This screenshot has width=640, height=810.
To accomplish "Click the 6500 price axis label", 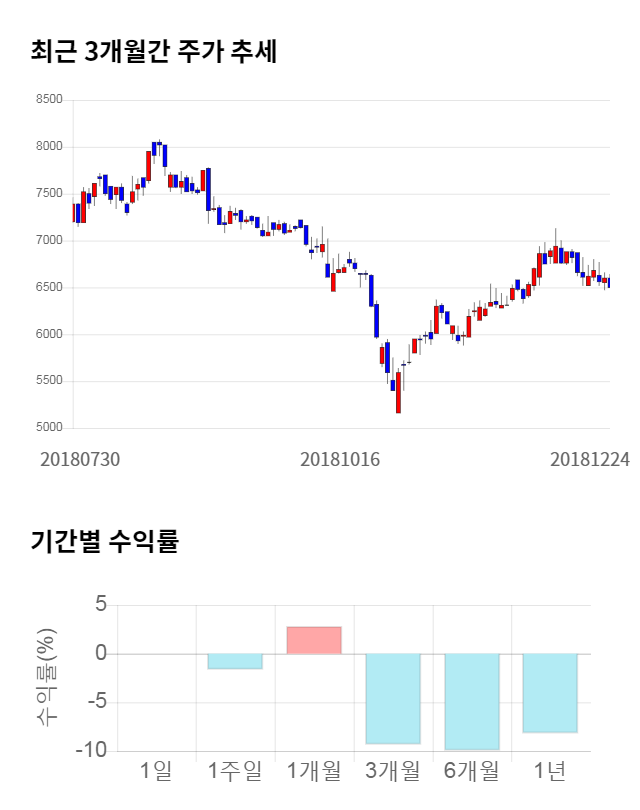I will coord(48,288).
